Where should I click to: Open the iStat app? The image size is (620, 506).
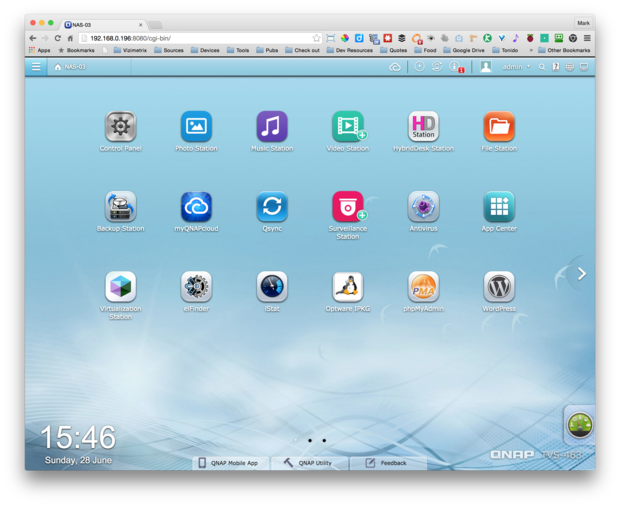coord(272,287)
